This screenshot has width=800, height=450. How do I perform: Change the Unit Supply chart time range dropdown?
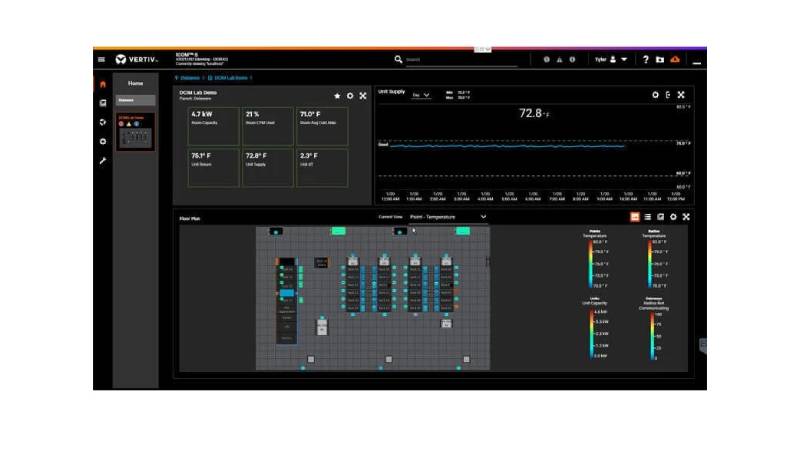coord(421,95)
